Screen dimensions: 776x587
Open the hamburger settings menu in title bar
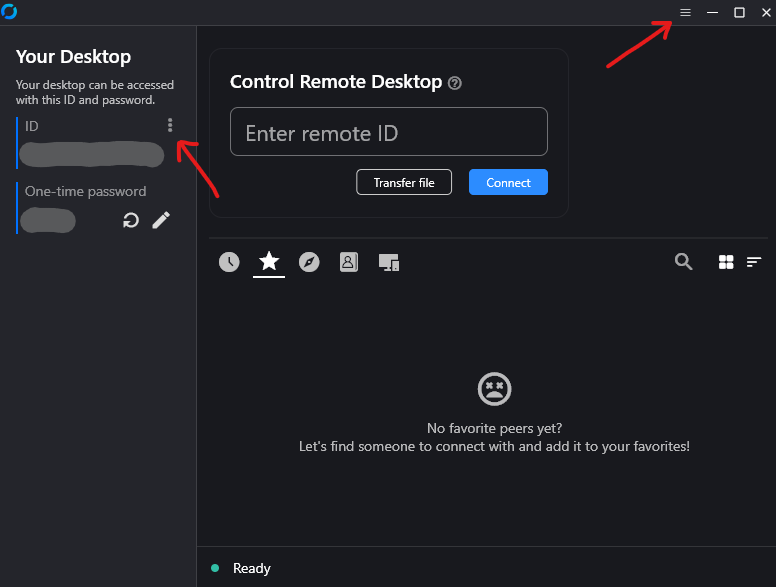(685, 12)
